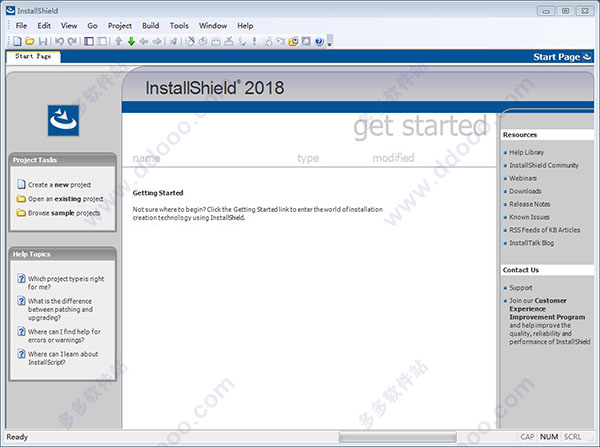
Task: Toggle the View List pane toolbar icon
Action: [89, 41]
